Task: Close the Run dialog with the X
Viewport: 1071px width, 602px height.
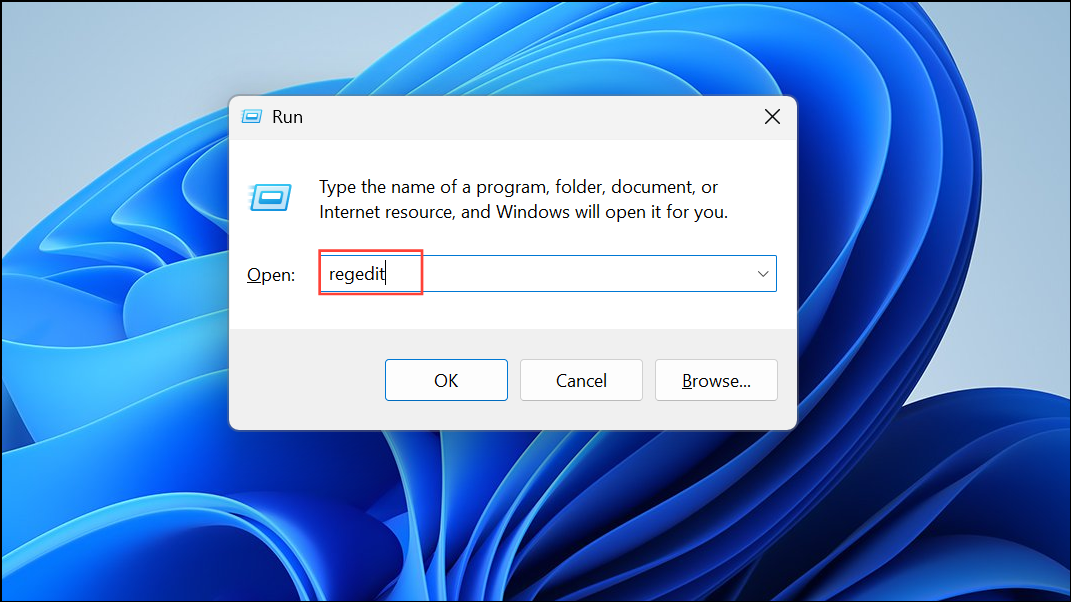Action: (772, 116)
